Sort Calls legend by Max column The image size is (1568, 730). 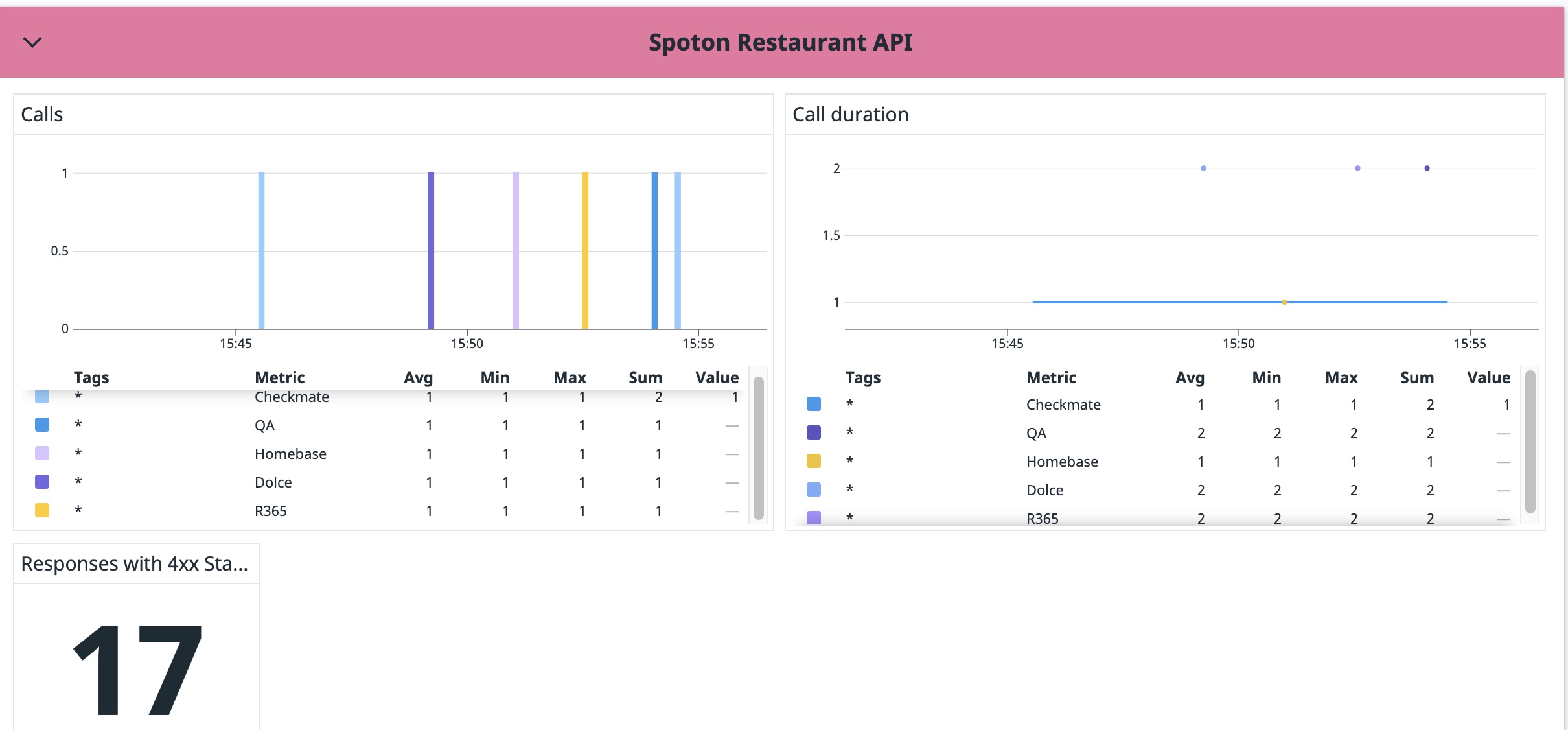(x=570, y=377)
